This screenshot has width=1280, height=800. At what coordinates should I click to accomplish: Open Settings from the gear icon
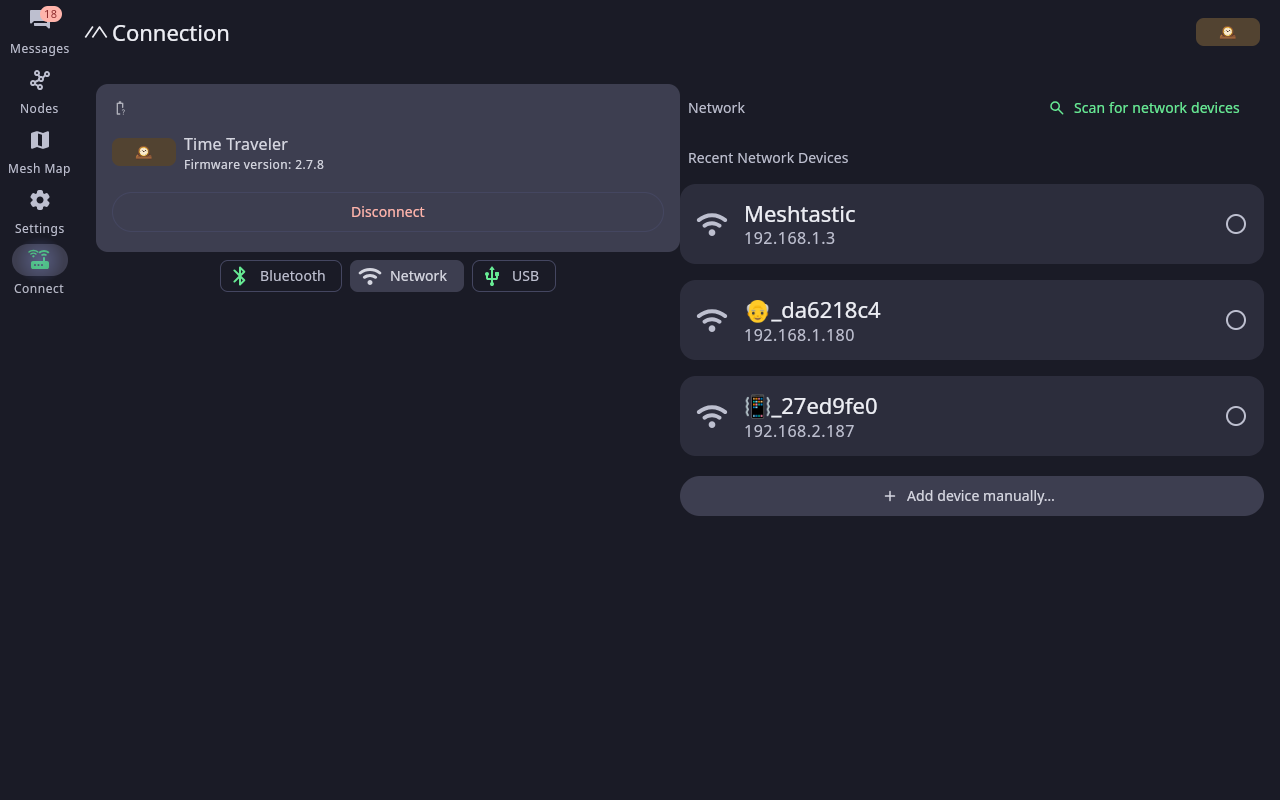[40, 200]
